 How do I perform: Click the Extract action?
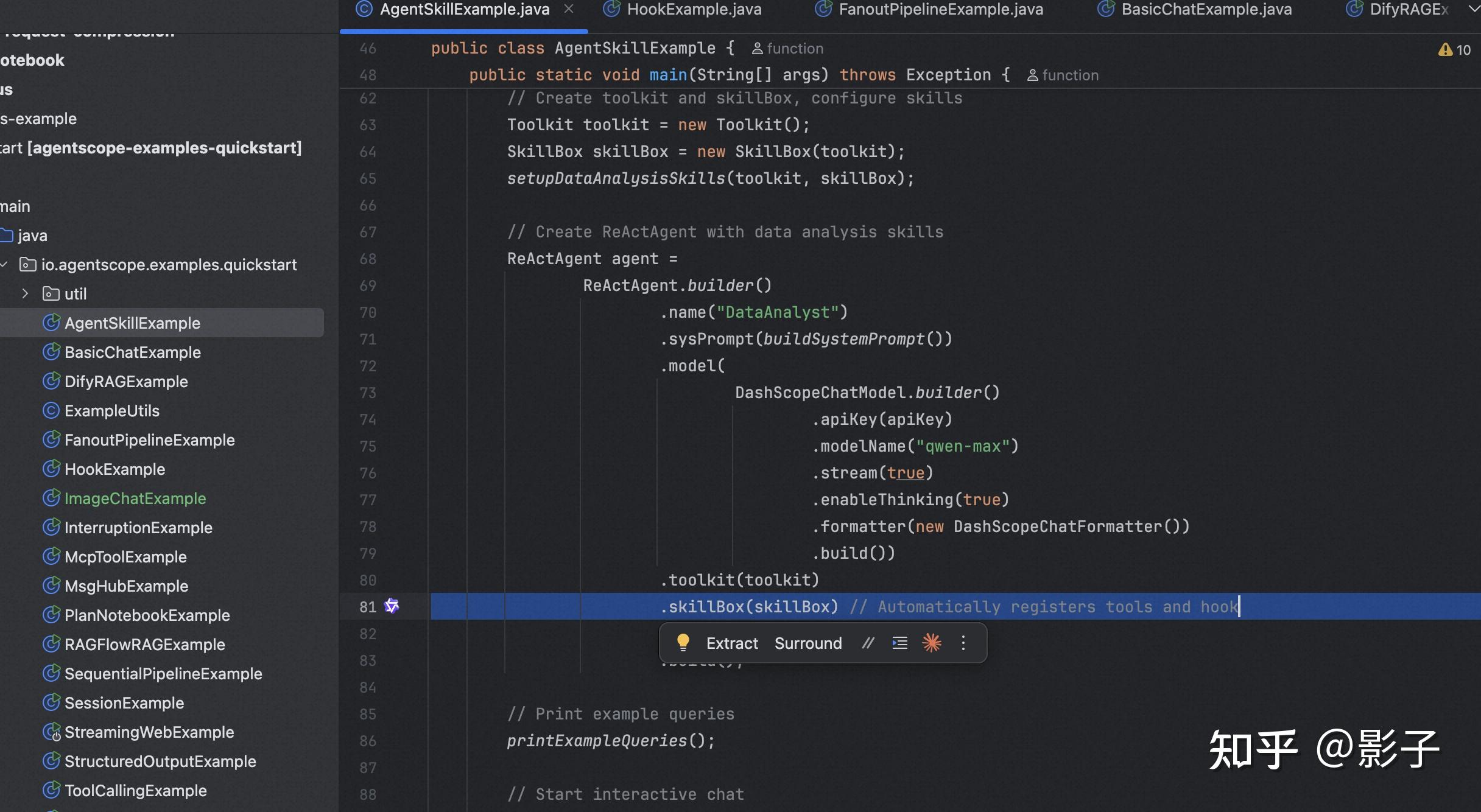pyautogui.click(x=732, y=643)
